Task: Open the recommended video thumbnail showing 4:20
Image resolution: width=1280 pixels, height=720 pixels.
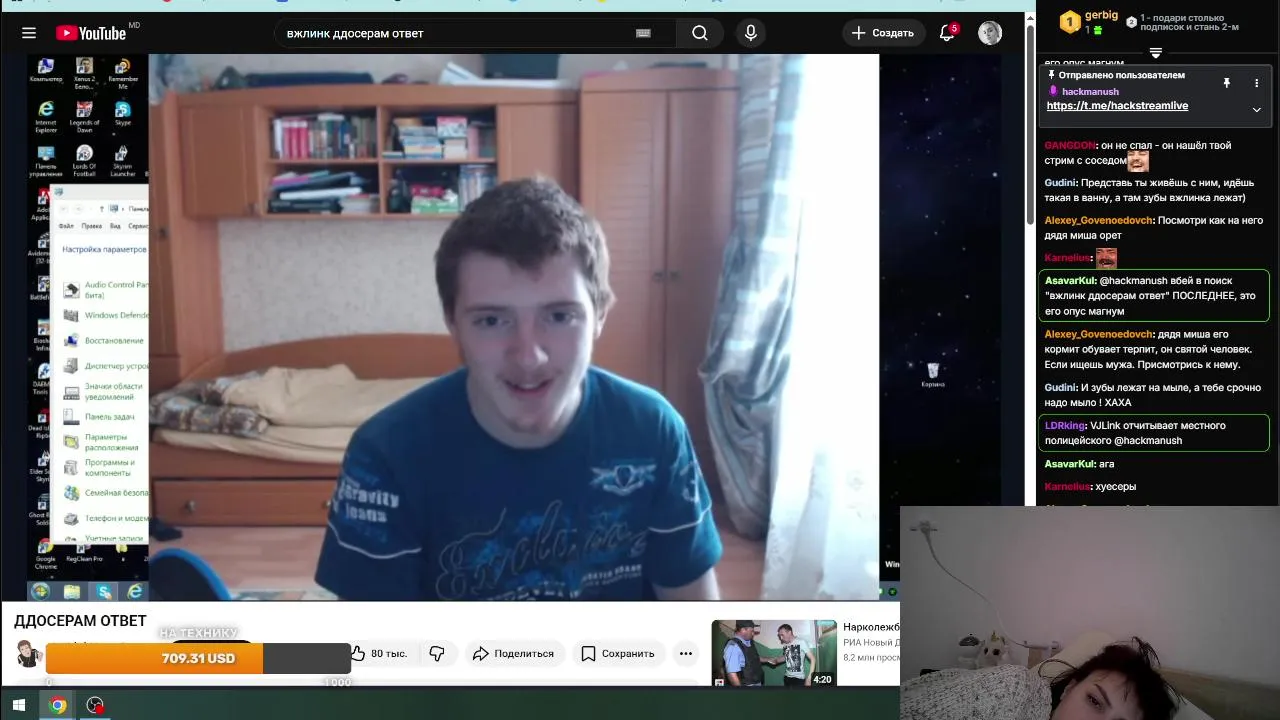Action: tap(774, 653)
